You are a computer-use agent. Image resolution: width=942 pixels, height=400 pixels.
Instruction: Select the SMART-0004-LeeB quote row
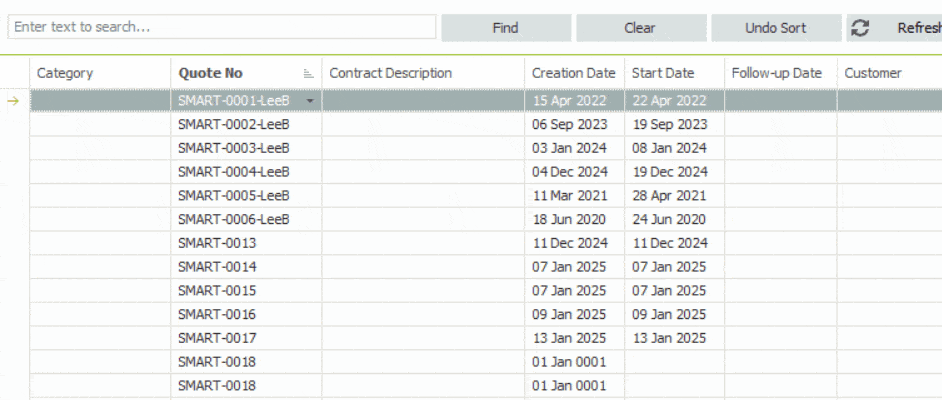point(234,172)
